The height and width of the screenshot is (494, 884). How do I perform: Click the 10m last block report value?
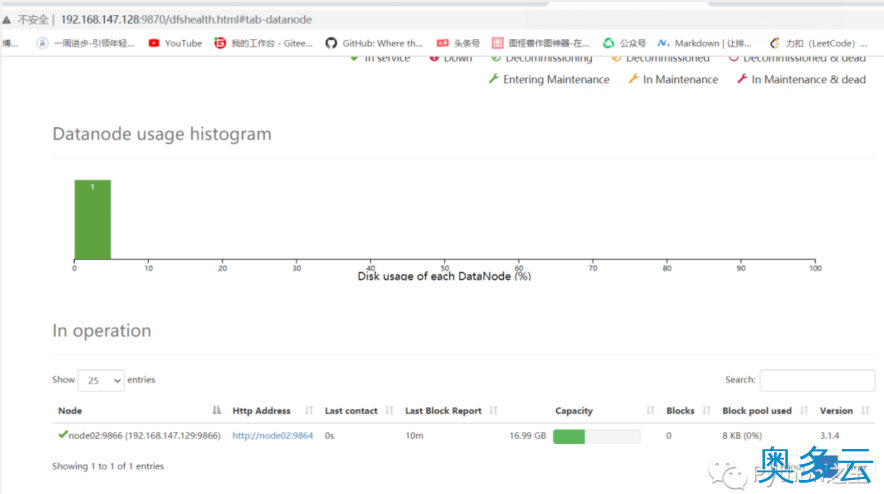414,435
